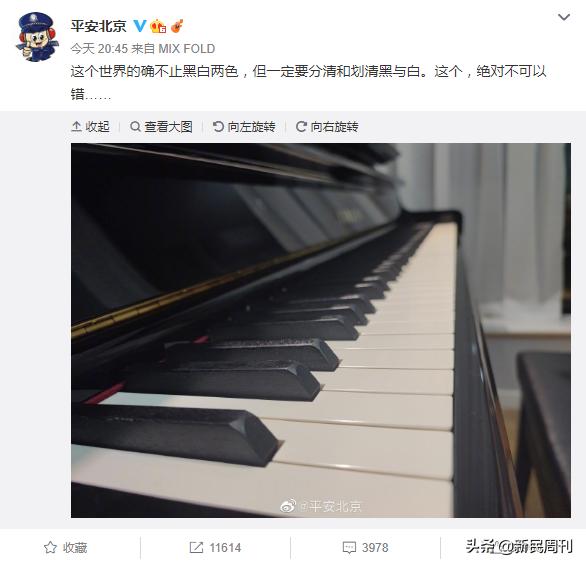Rotate image left with 向左旋转
The height and width of the screenshot is (567, 586).
(244, 127)
